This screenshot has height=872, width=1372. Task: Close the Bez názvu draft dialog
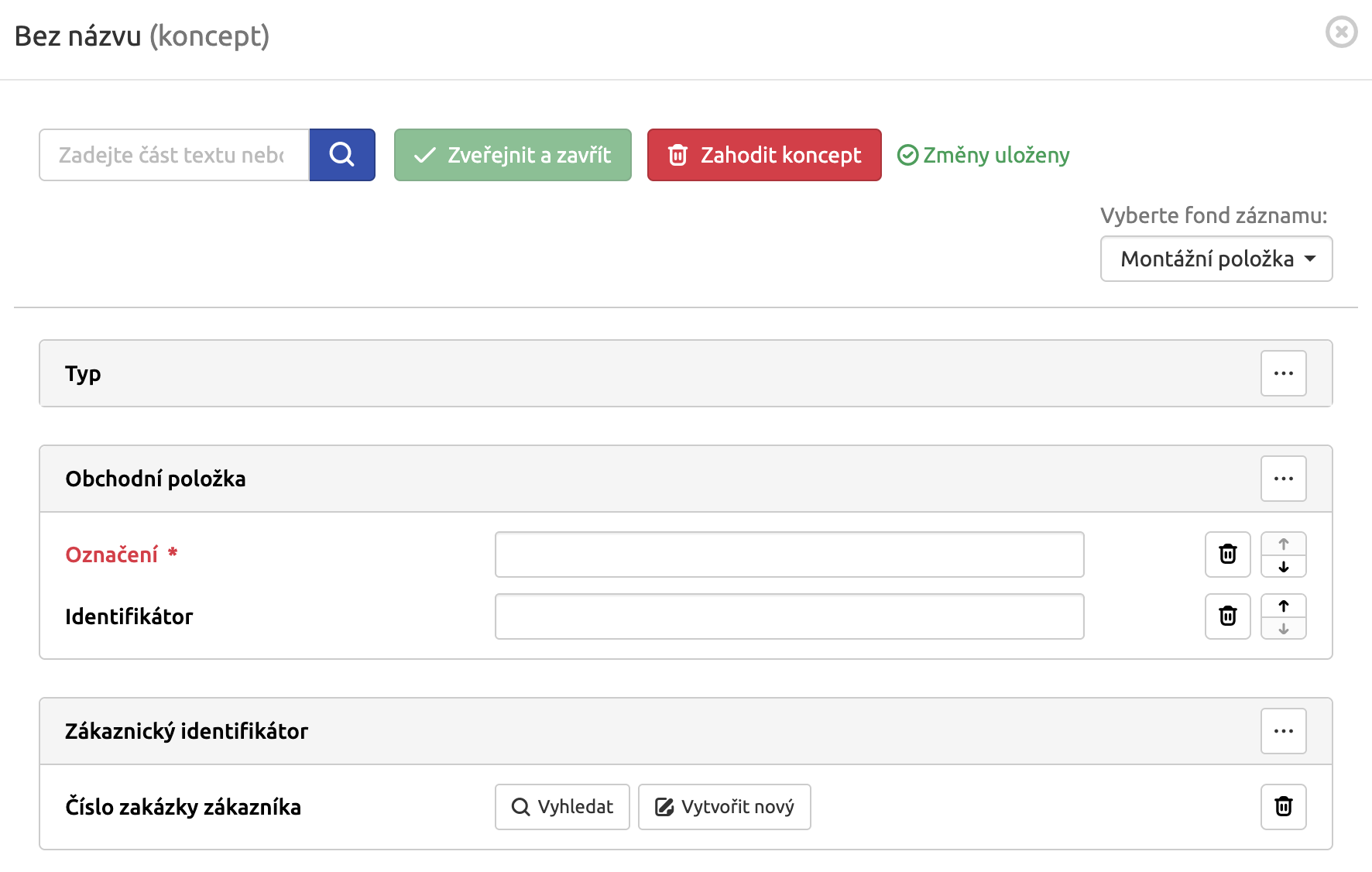click(x=1341, y=33)
